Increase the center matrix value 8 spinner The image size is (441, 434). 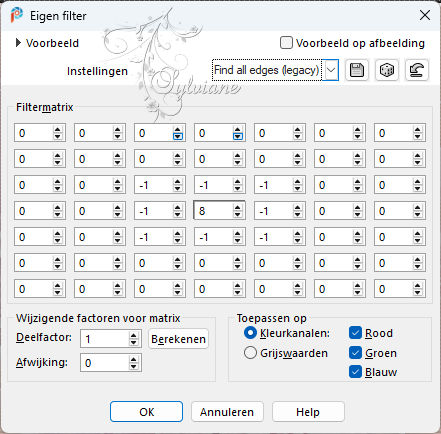click(x=237, y=208)
